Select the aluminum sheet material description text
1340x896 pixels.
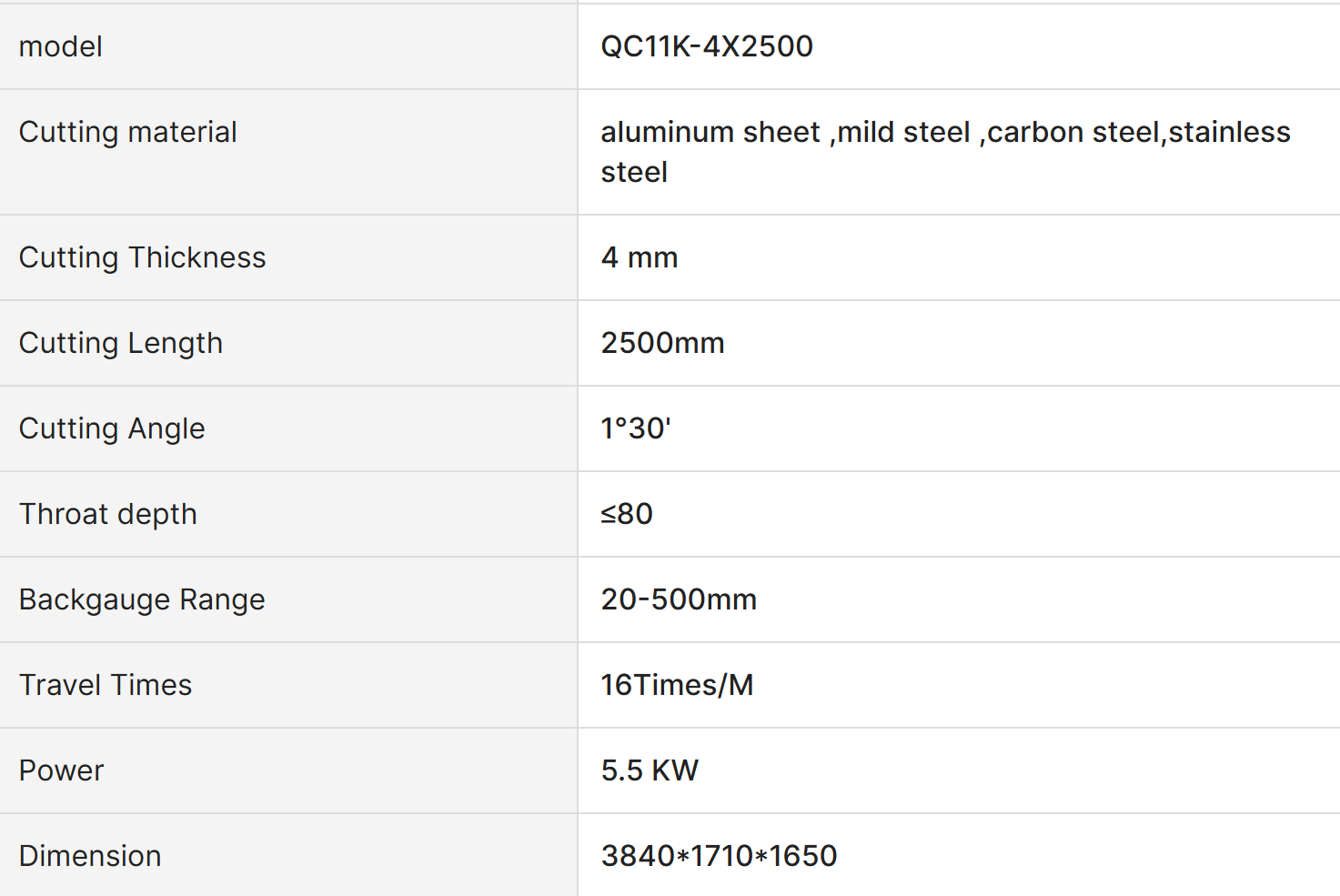tap(945, 152)
